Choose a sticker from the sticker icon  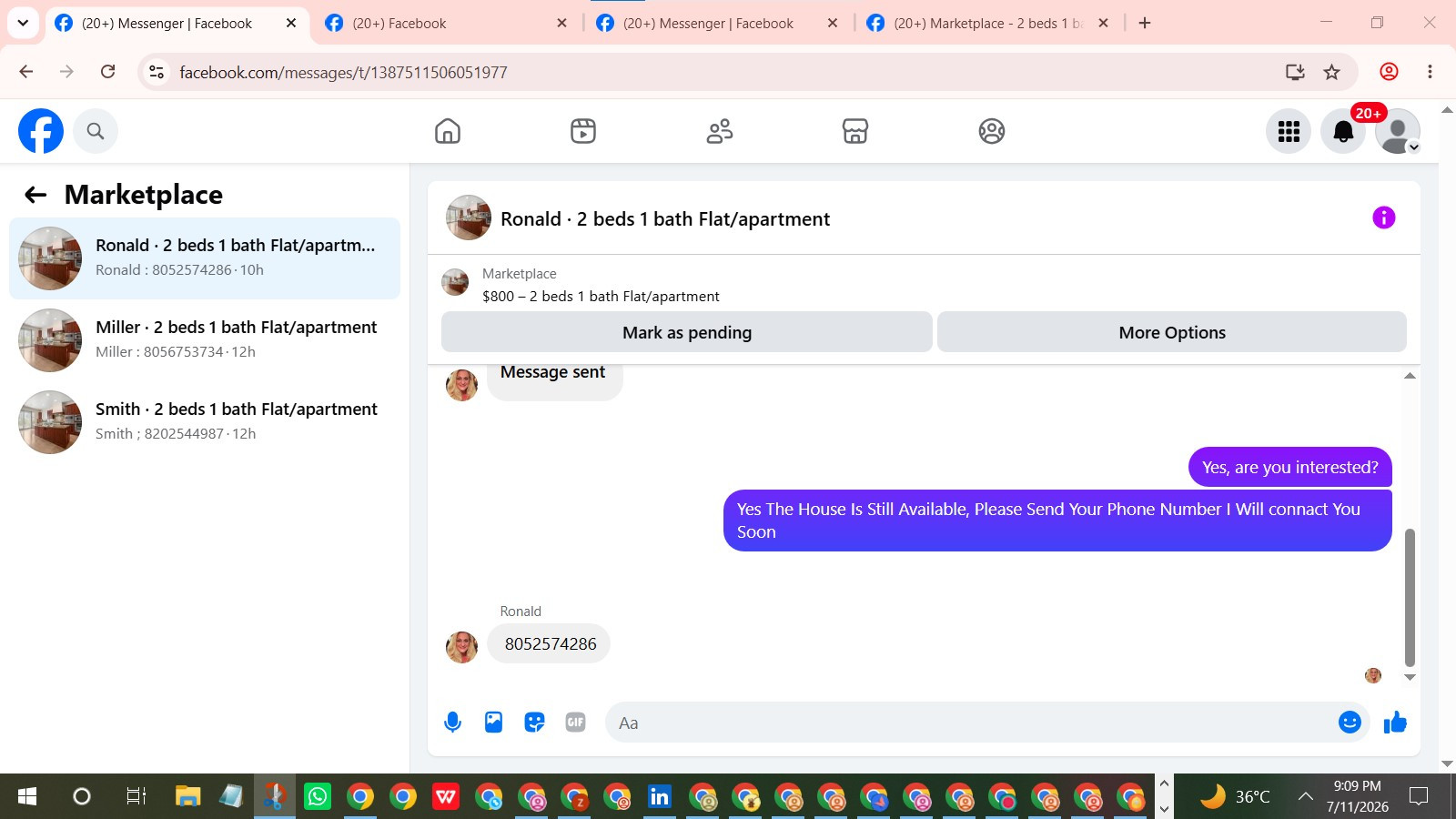pos(534,723)
